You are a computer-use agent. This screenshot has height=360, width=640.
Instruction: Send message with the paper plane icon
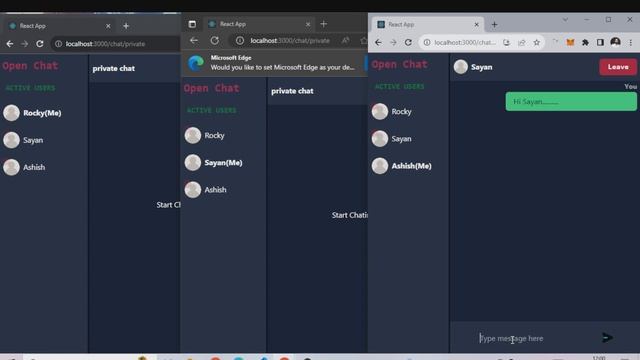607,338
